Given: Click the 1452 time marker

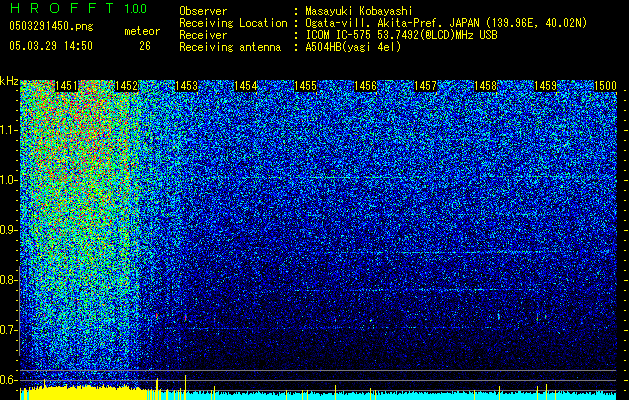Looking at the screenshot, I should click(126, 86).
